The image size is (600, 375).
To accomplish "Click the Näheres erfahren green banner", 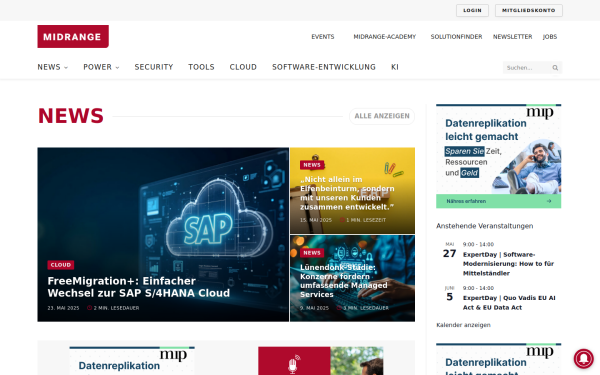I will point(498,201).
